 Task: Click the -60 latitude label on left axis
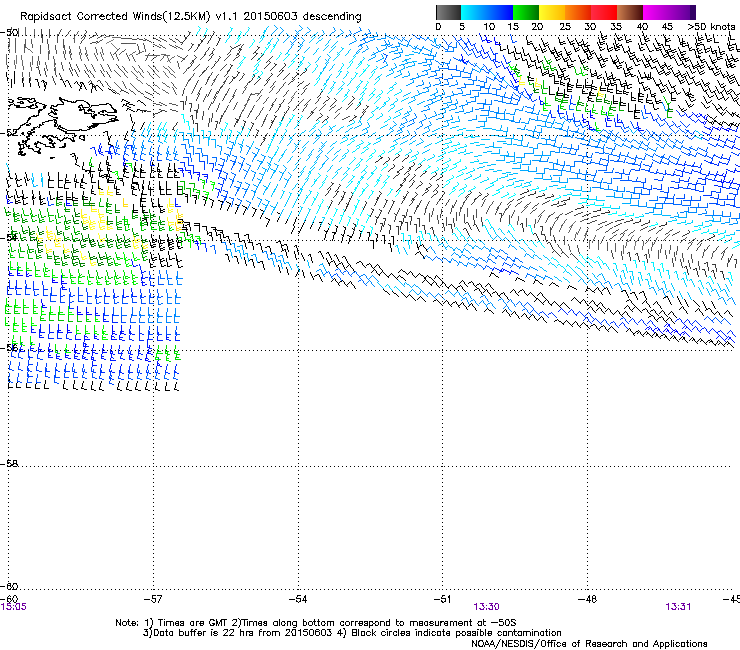pos(9,587)
